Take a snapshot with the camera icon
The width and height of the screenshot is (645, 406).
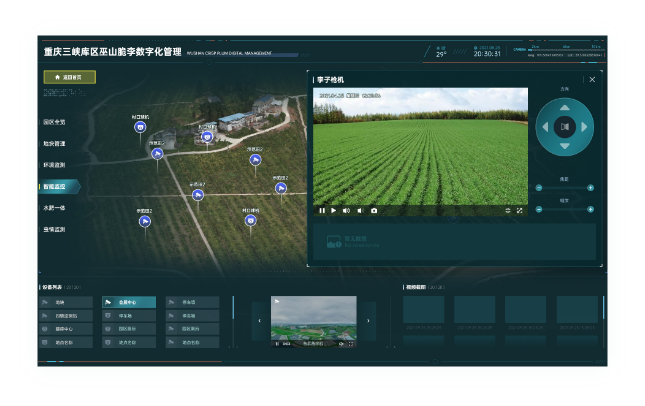(374, 211)
